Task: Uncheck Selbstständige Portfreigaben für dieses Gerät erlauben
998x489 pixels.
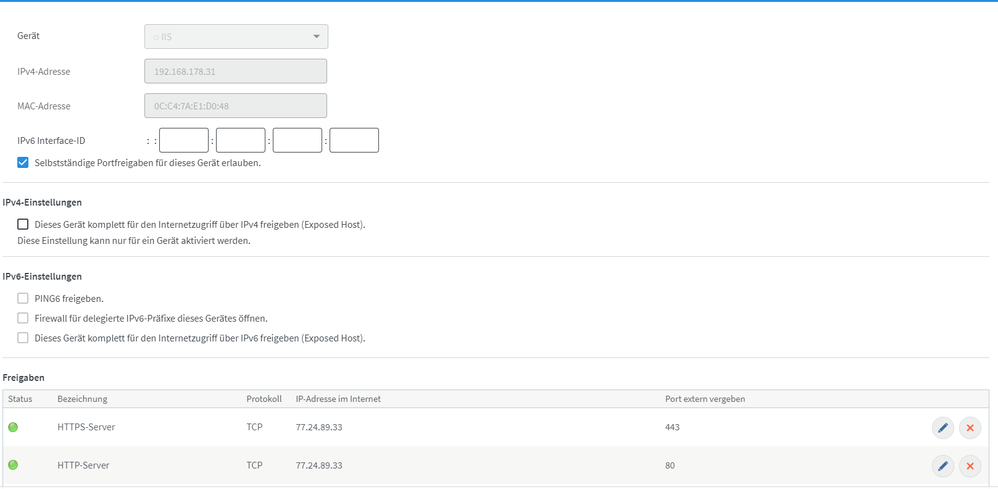Action: [23, 162]
